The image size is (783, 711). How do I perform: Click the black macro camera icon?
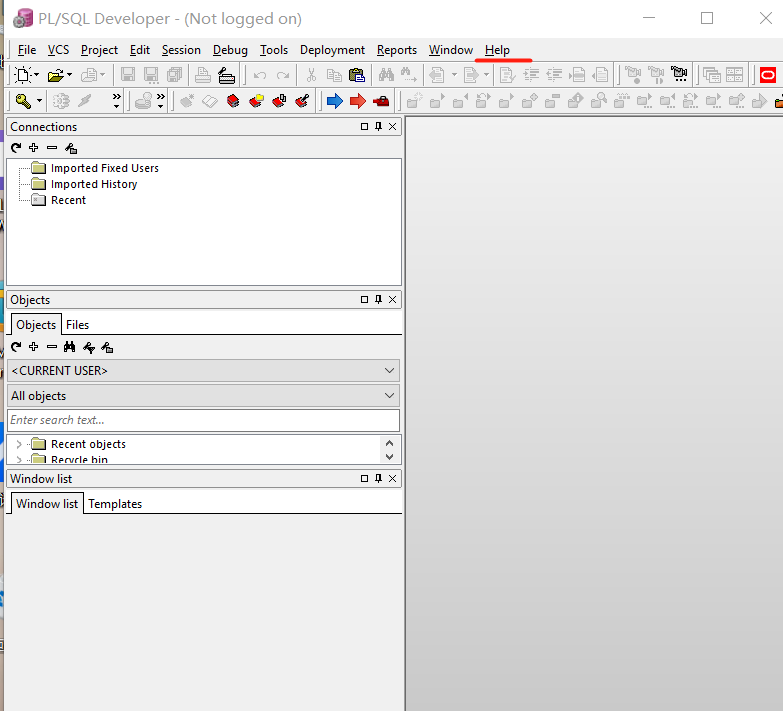click(679, 74)
